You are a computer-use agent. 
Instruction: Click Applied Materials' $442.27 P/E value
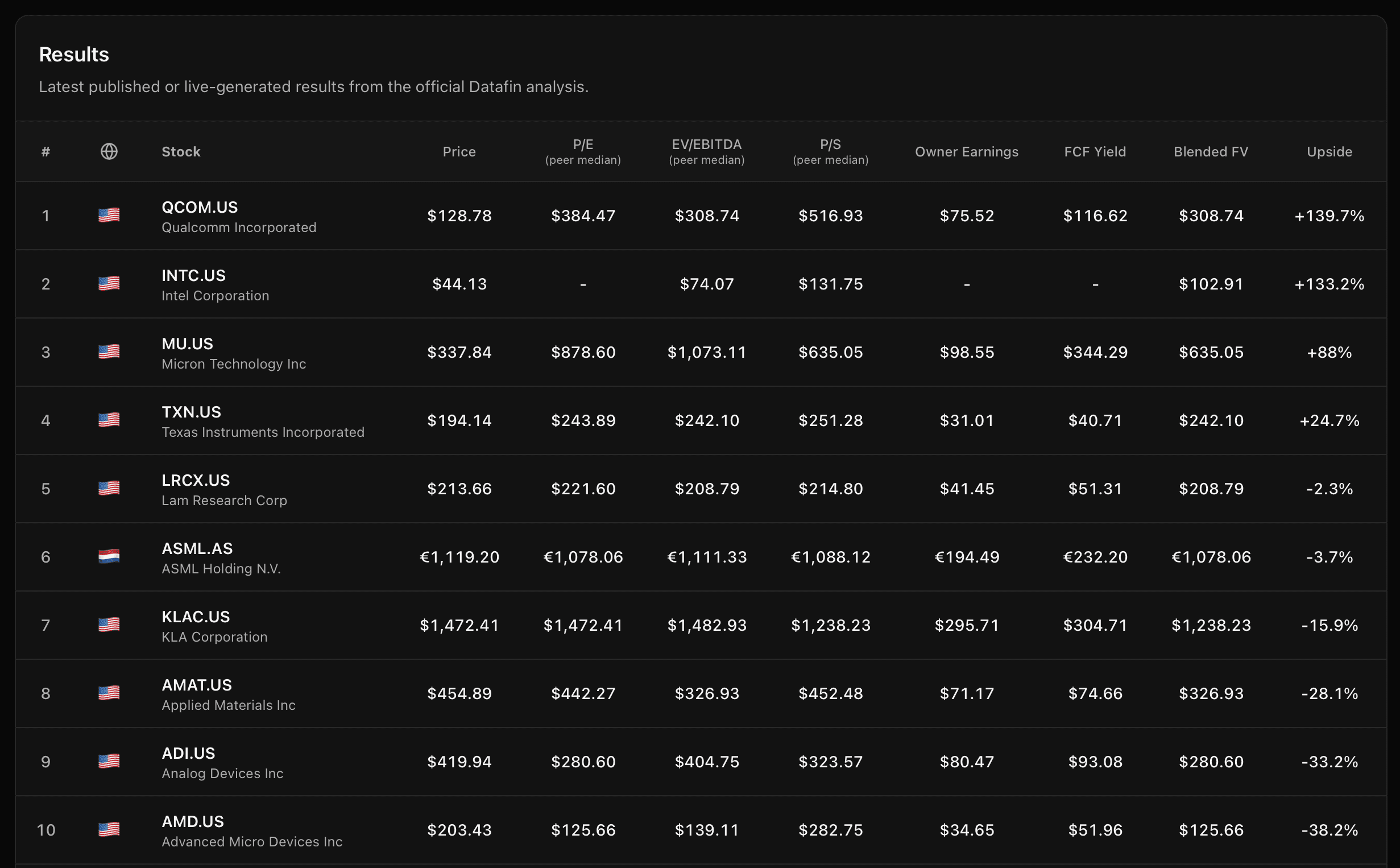[583, 693]
